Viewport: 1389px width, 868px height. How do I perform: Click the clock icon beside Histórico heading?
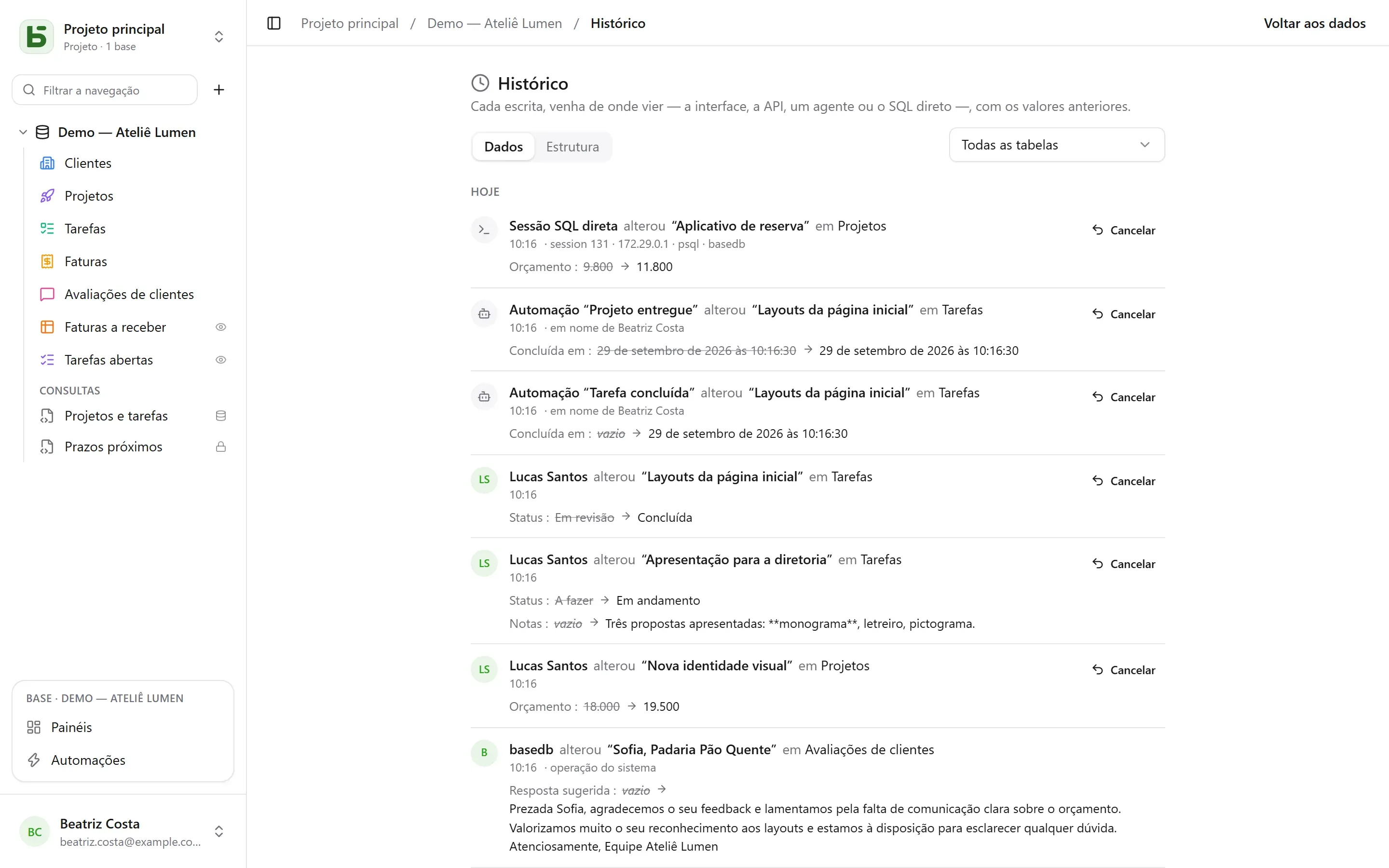click(x=480, y=83)
